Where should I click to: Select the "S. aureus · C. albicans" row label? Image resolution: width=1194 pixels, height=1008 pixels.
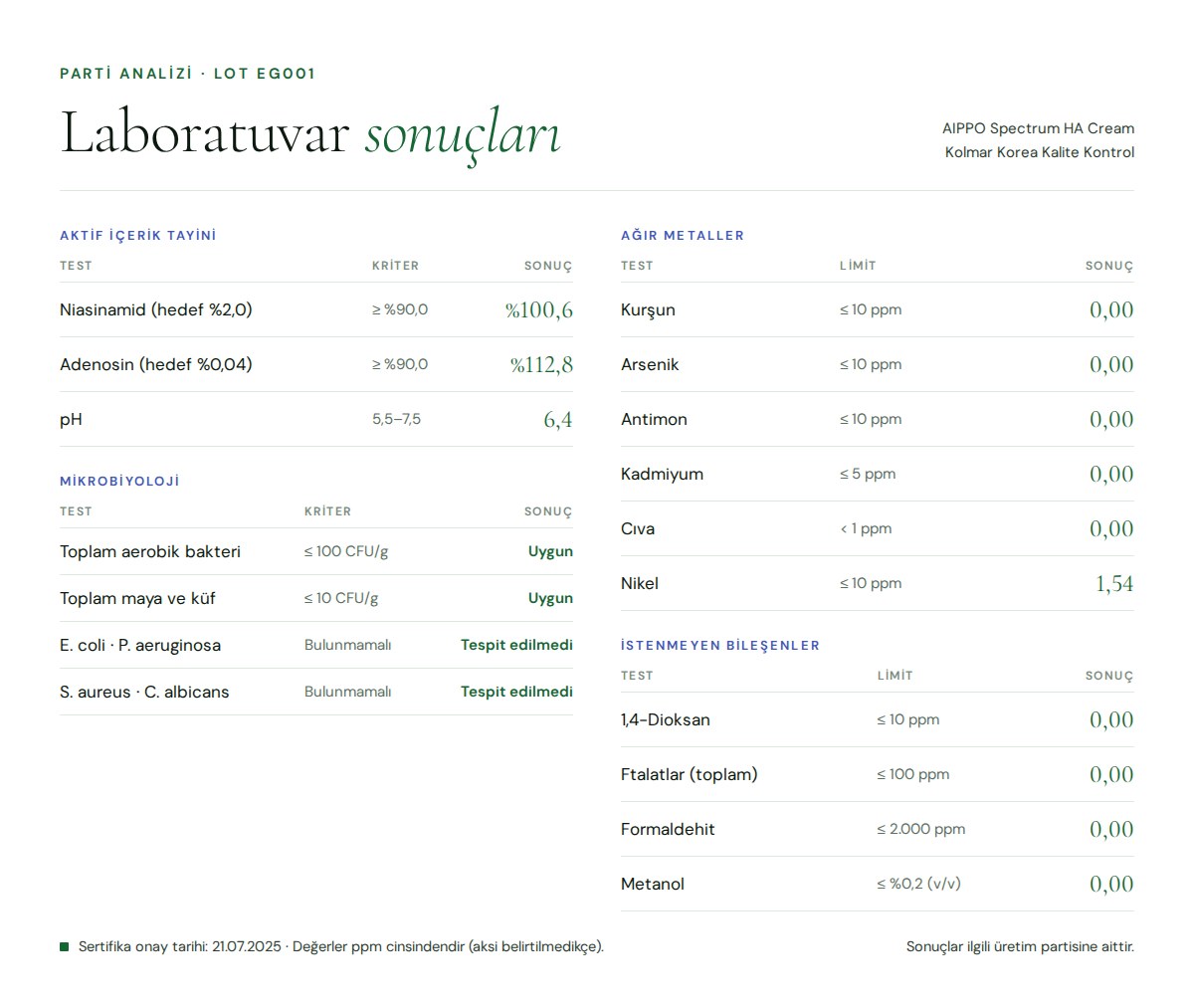144,692
